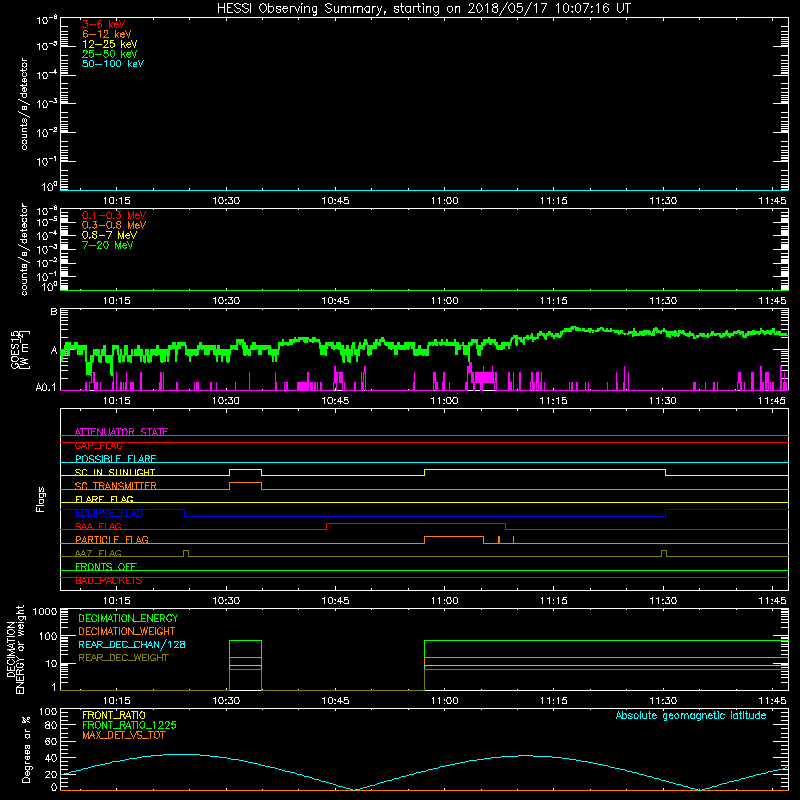Screen dimensions: 800x800
Task: Click the 11:30 time label under top keV panel
Action: pos(663,201)
